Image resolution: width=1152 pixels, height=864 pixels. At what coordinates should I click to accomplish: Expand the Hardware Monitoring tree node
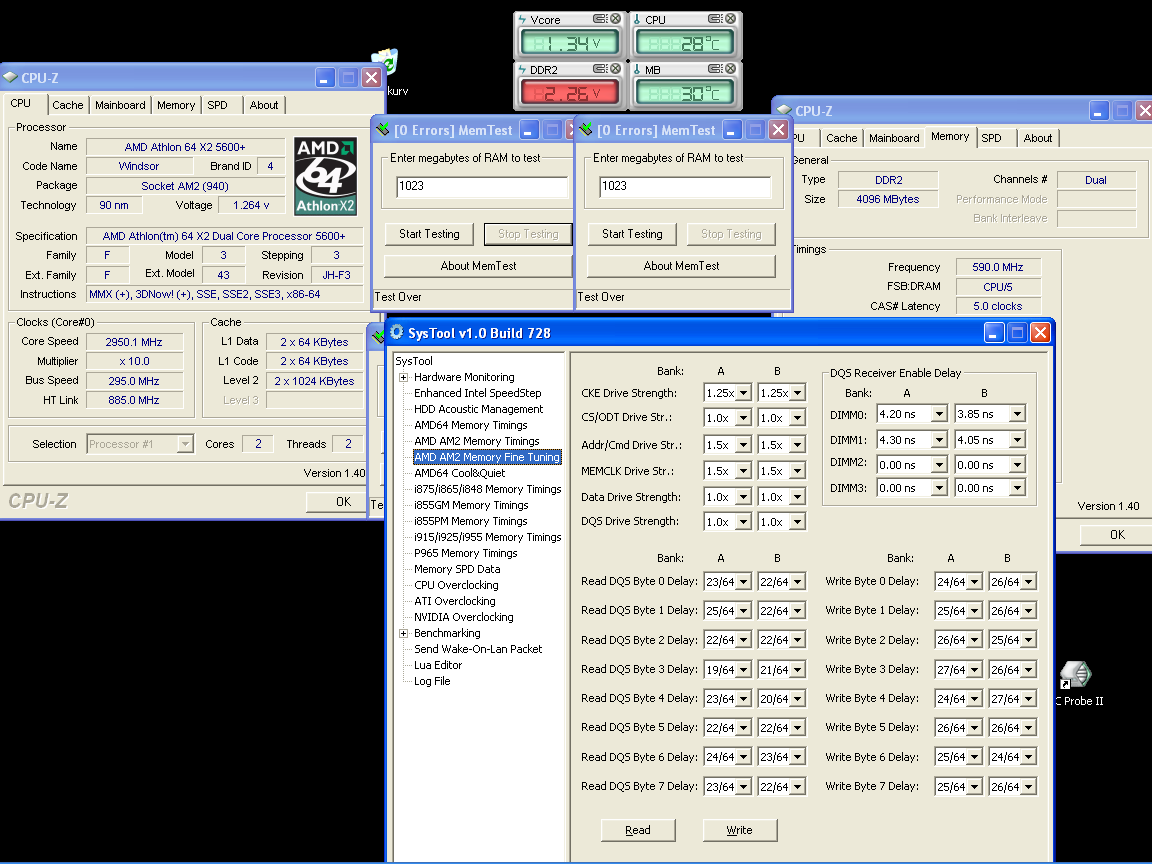tap(403, 378)
